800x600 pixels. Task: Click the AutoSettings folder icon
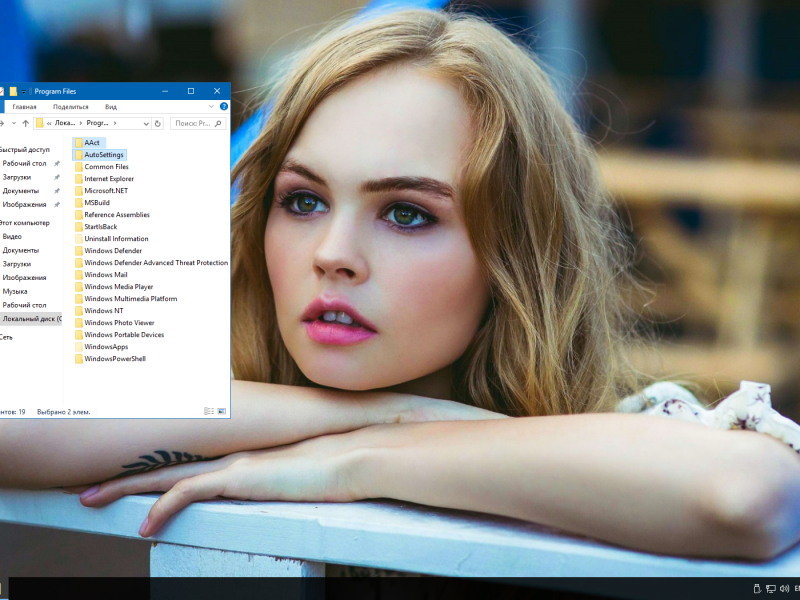point(79,155)
